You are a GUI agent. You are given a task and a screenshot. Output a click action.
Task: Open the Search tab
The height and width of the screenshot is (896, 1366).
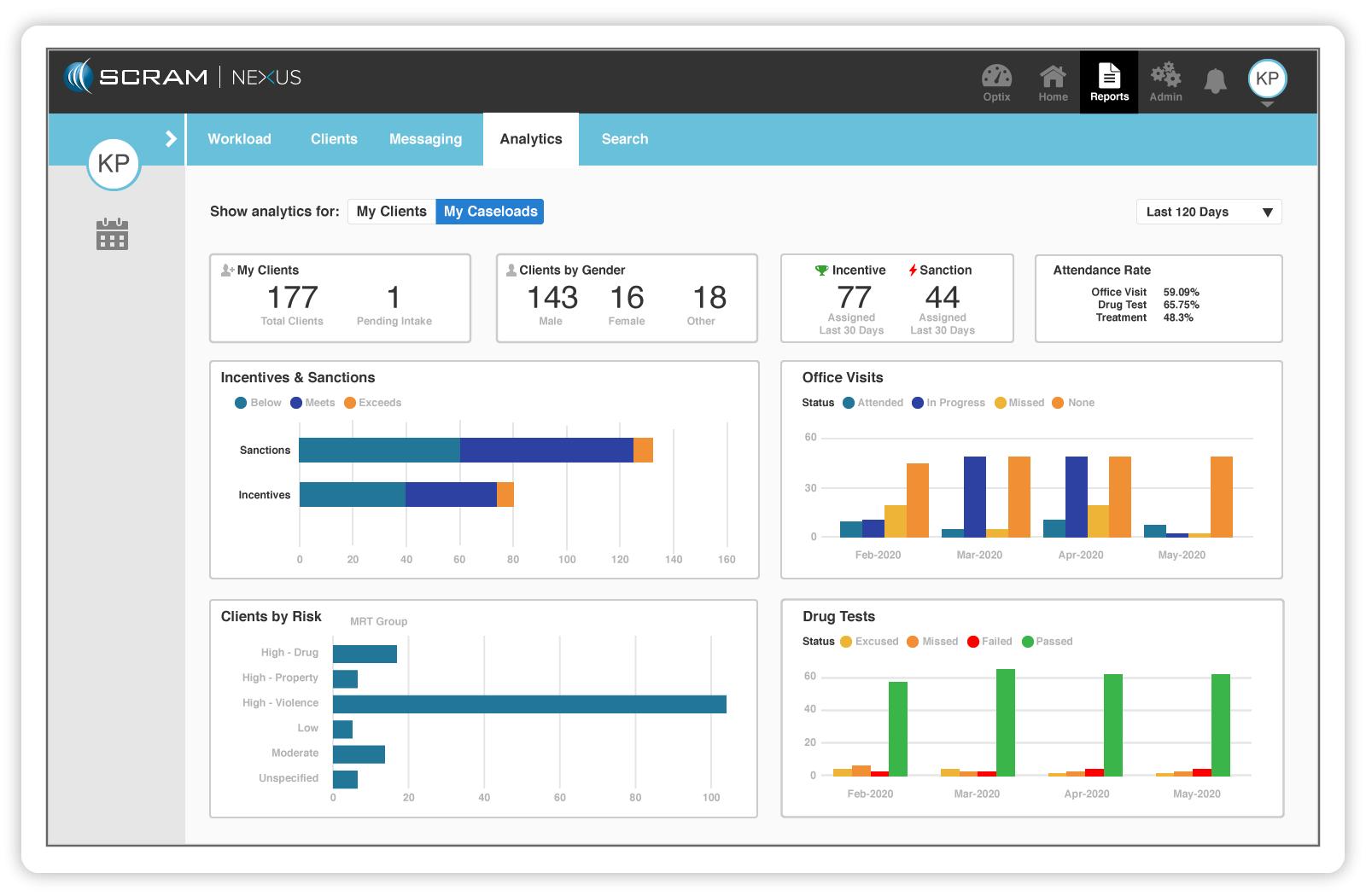tap(625, 139)
